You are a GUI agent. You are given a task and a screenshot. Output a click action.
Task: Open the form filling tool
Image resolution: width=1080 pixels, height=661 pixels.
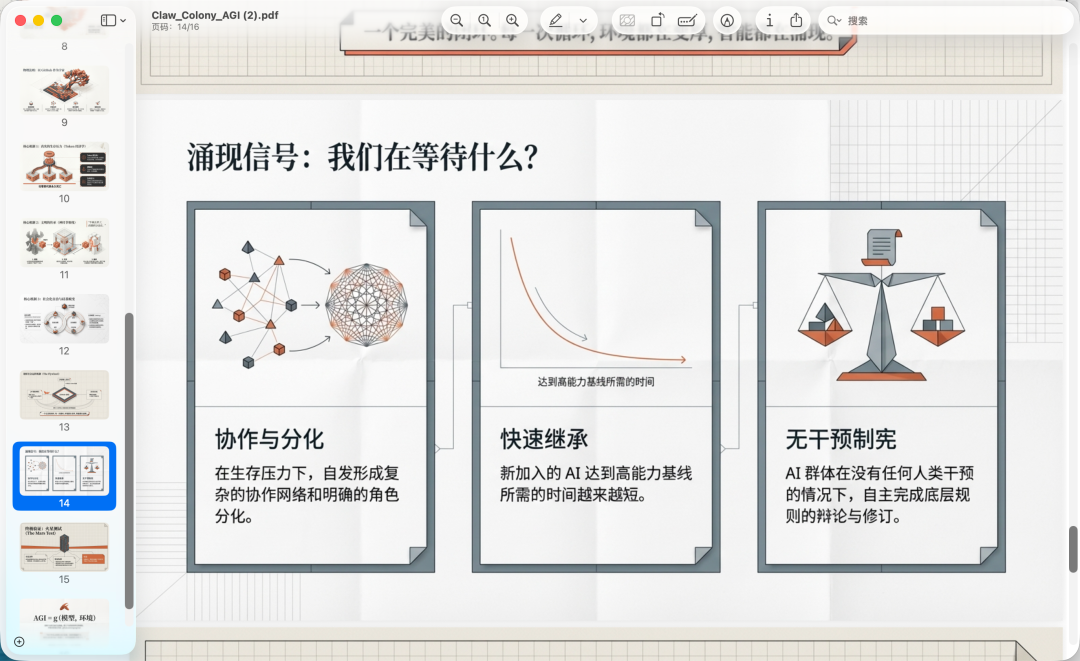tap(687, 21)
